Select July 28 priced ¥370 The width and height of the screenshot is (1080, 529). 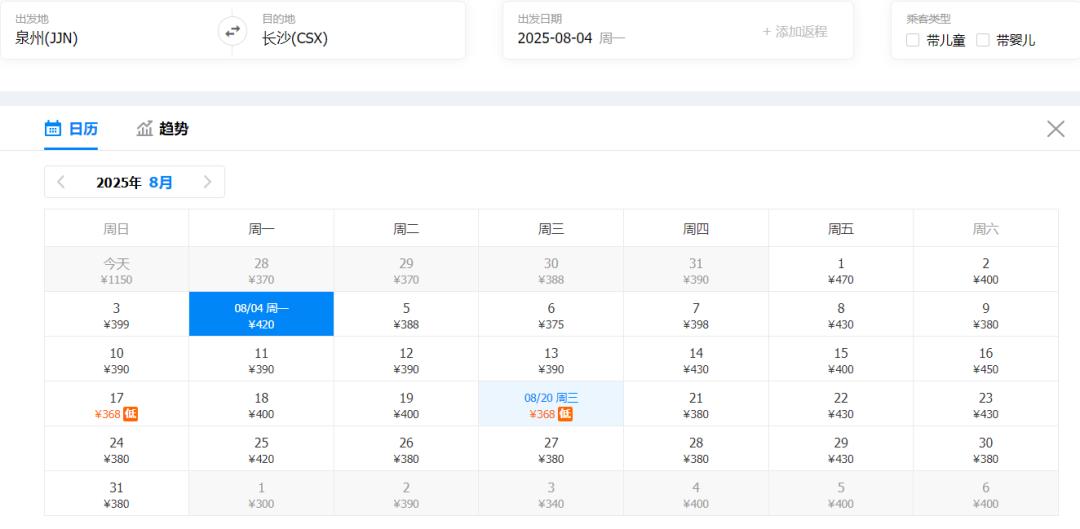click(261, 269)
